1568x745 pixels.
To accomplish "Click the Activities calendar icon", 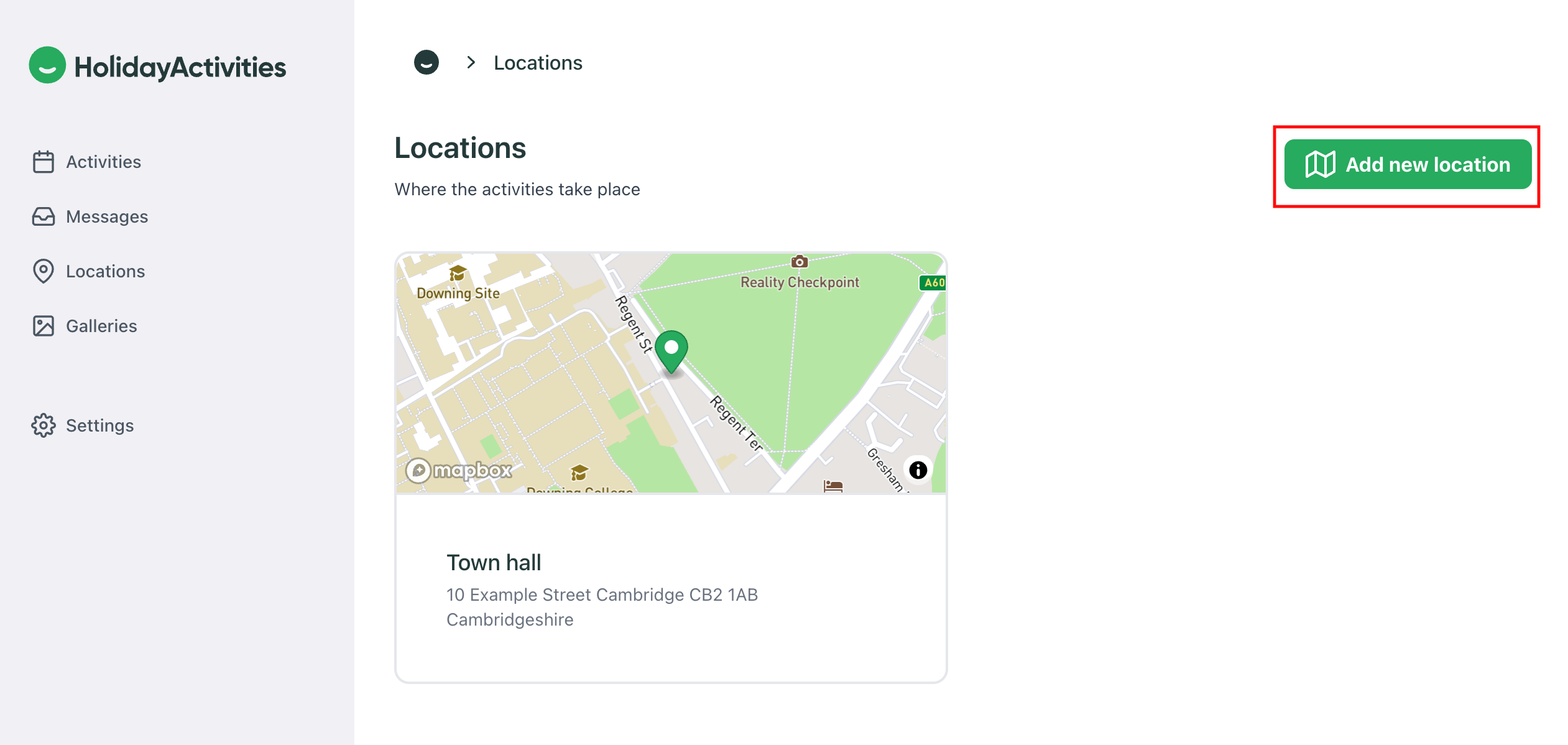I will tap(44, 162).
